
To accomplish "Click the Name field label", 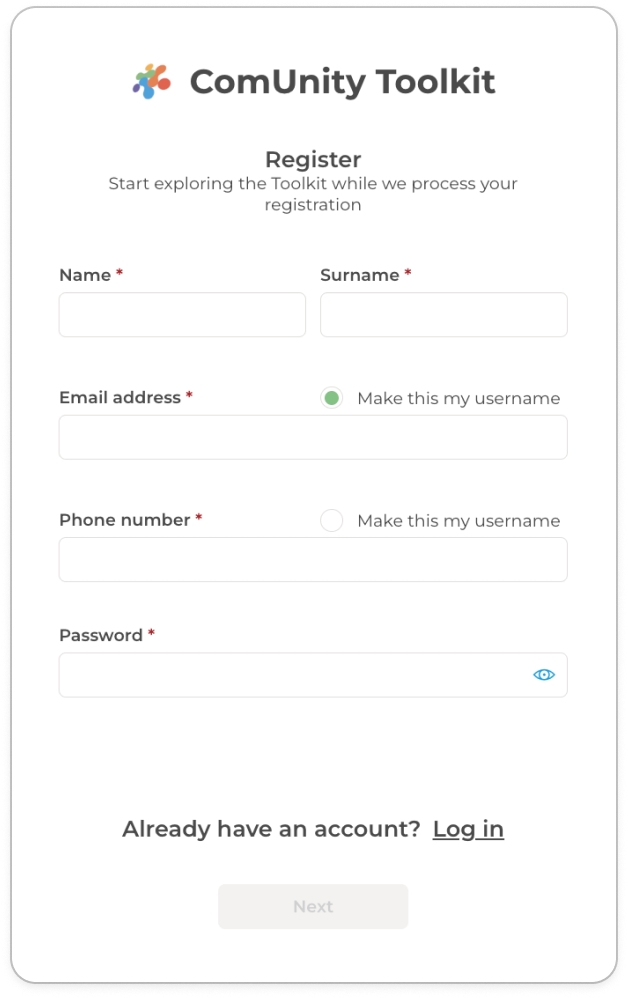I will 85,275.
